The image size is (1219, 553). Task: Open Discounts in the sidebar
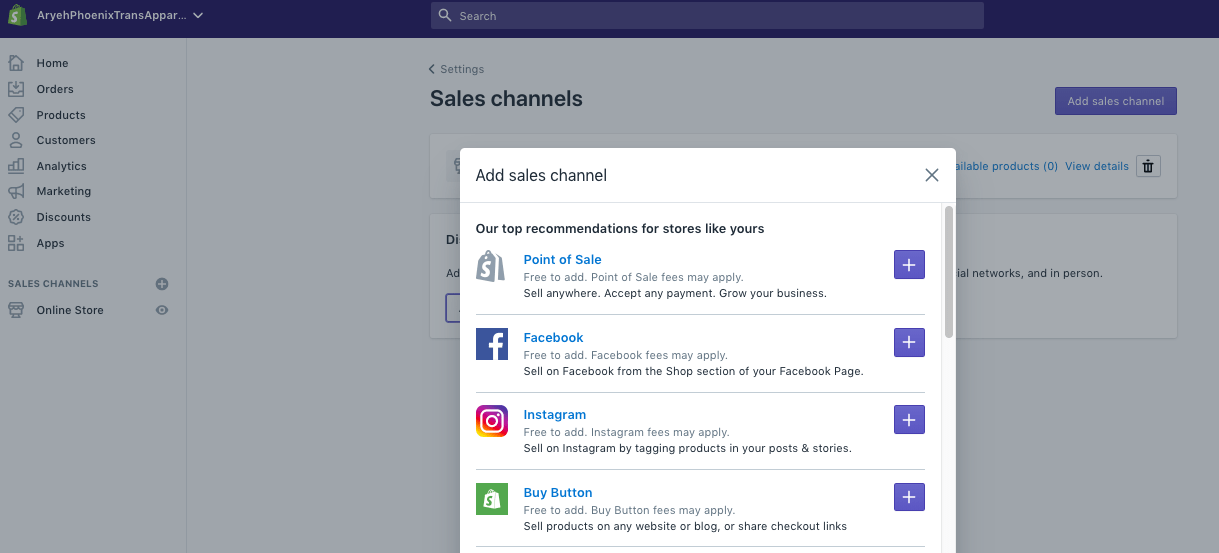(x=64, y=217)
